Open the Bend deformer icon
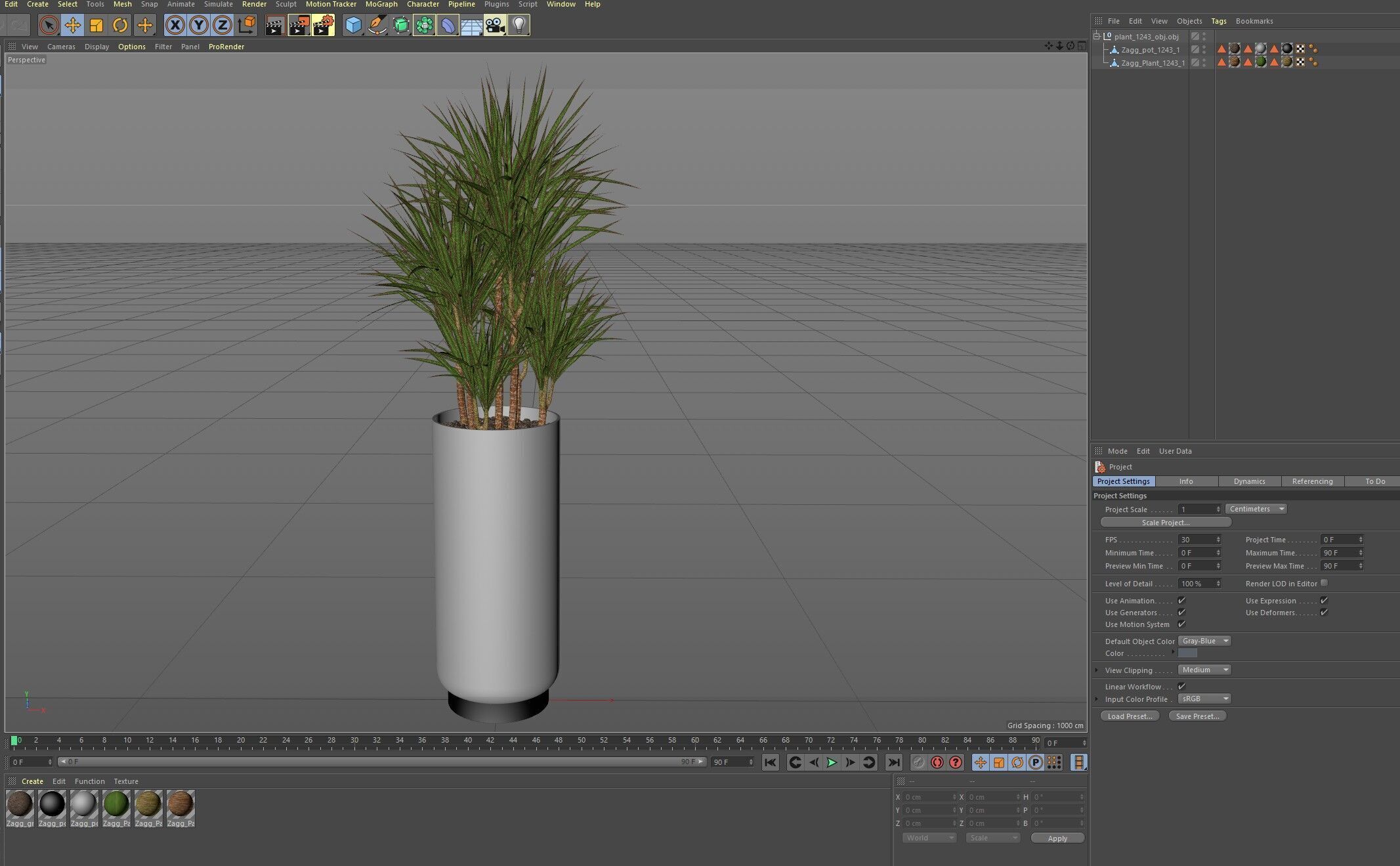This screenshot has height=866, width=1400. click(x=448, y=26)
